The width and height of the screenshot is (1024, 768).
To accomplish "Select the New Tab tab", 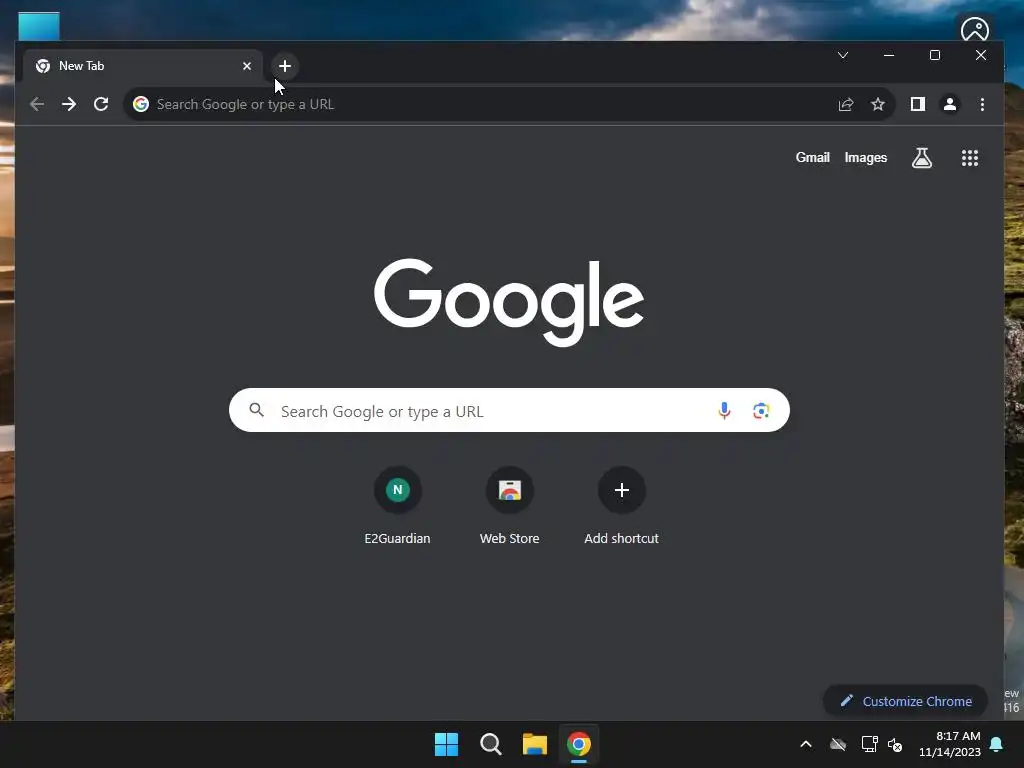I will (x=142, y=66).
